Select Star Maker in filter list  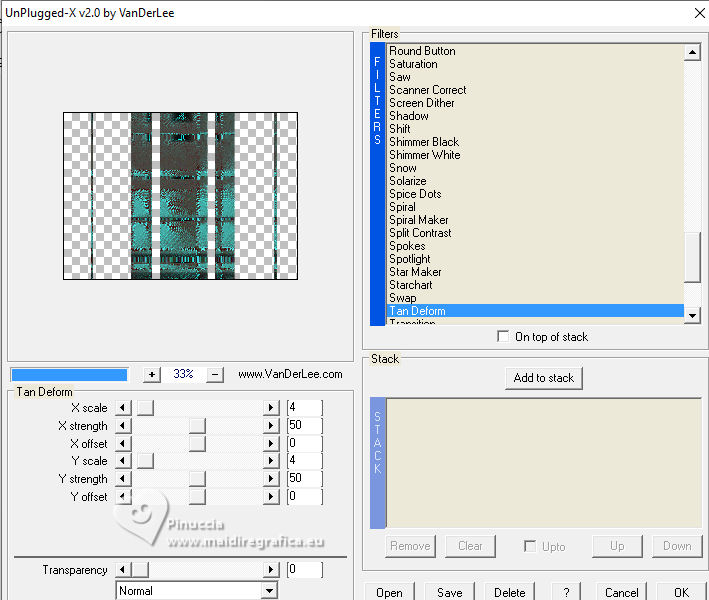click(415, 272)
